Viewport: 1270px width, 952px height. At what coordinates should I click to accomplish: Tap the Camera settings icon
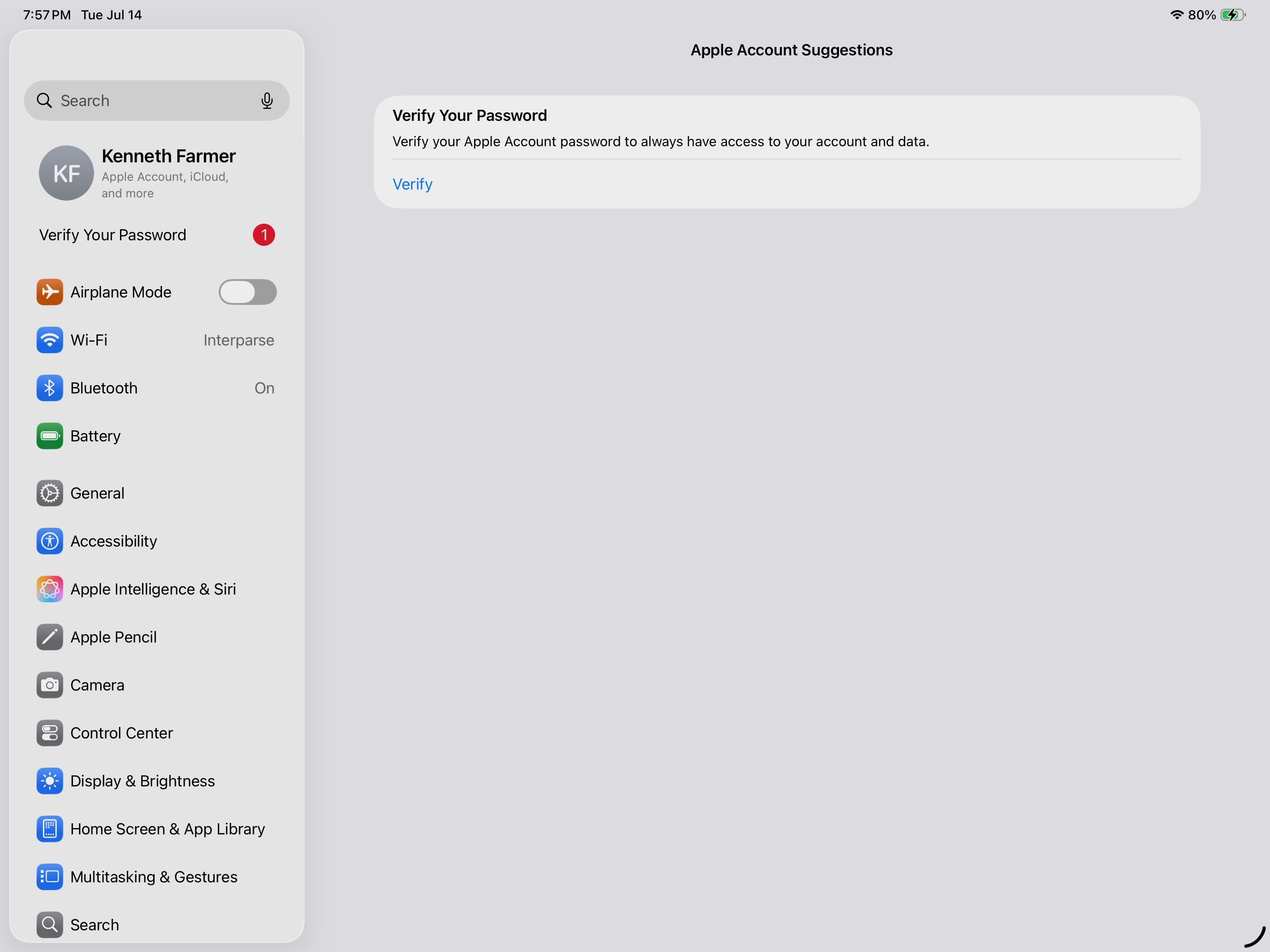click(x=49, y=685)
